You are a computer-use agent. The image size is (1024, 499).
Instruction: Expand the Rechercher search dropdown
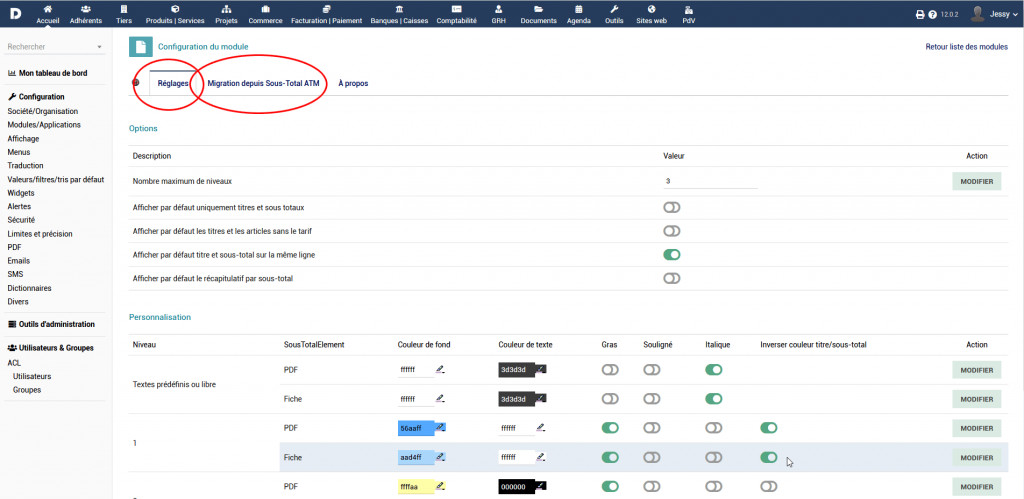[99, 47]
